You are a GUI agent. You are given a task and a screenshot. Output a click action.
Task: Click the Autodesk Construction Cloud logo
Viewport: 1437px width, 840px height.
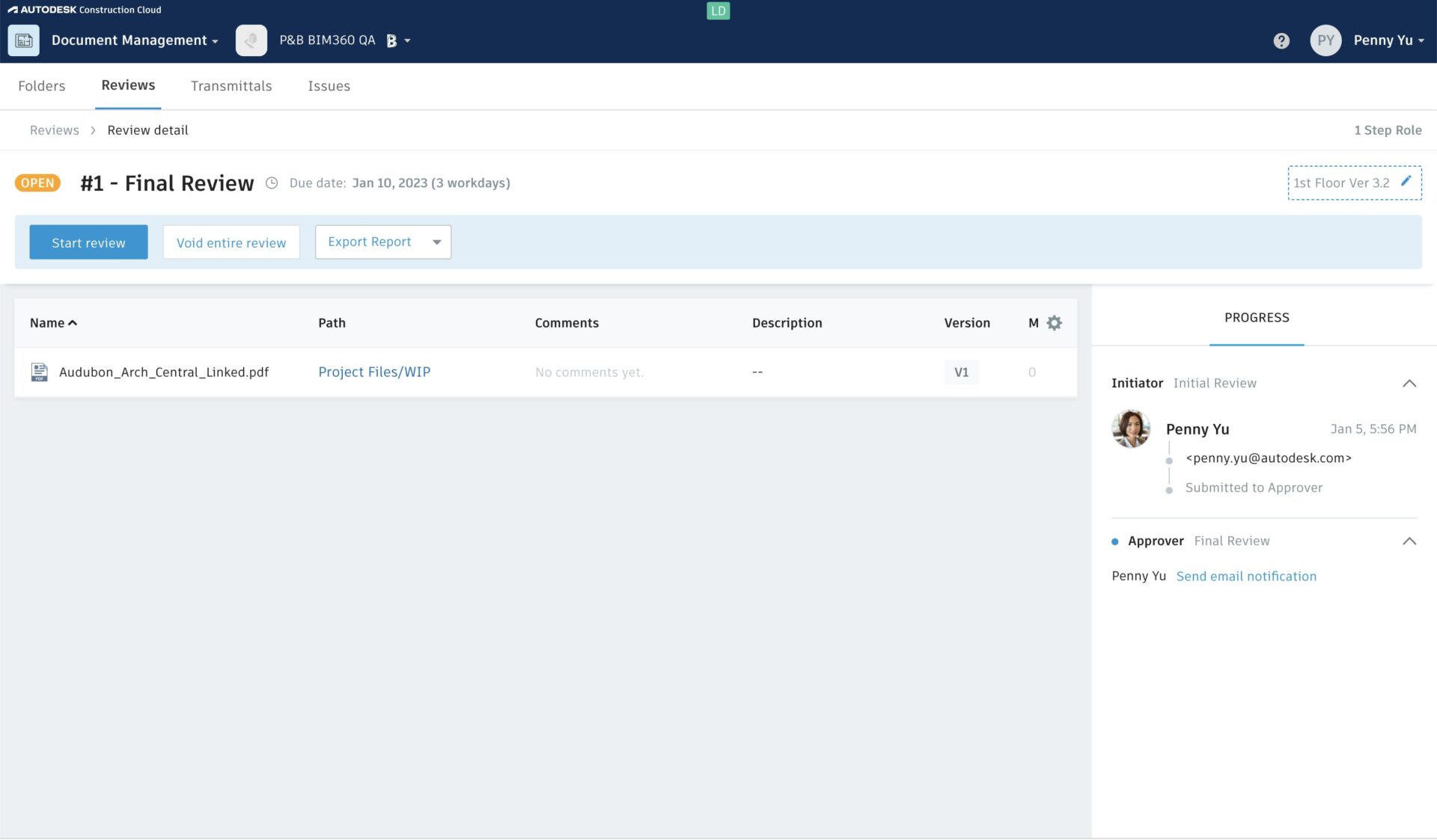pos(85,10)
